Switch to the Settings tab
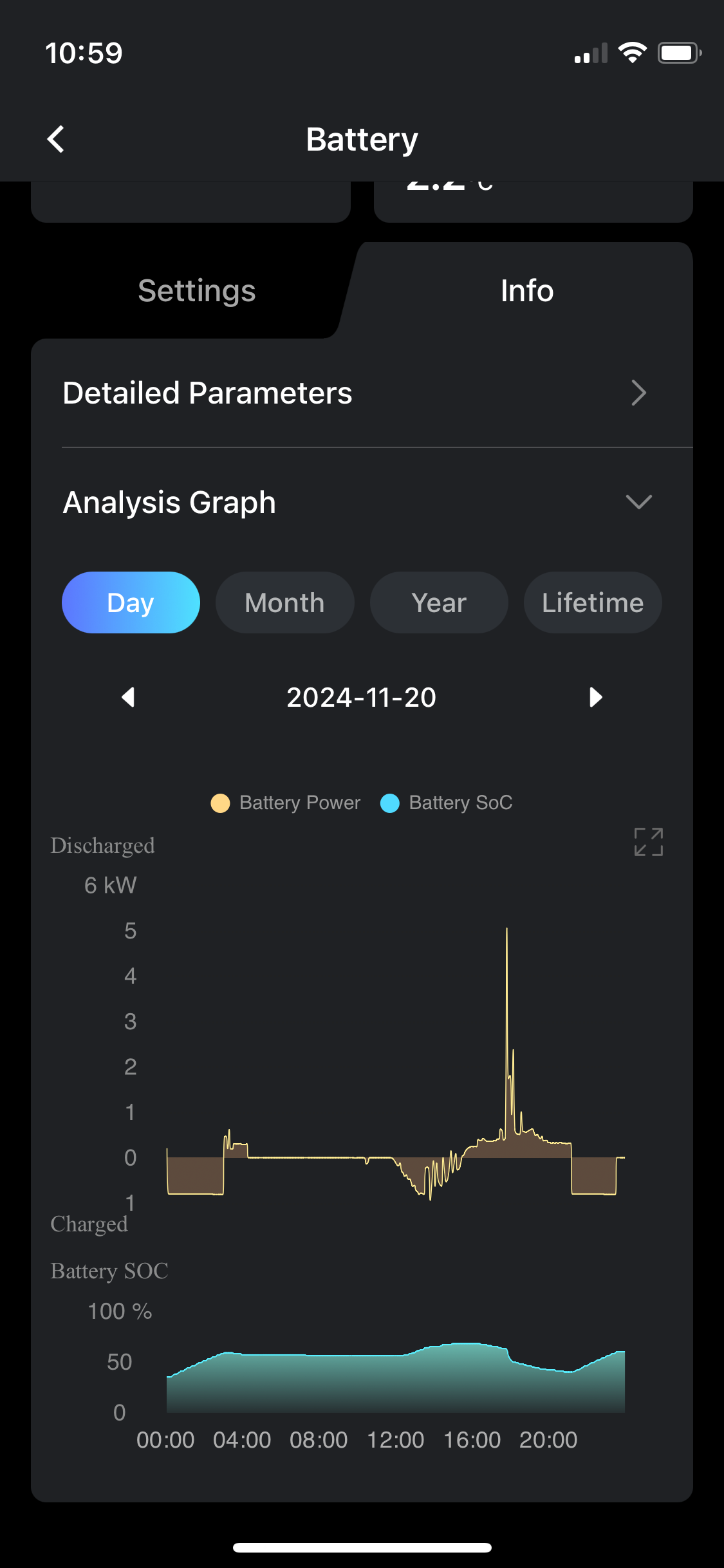The width and height of the screenshot is (724, 1568). (197, 290)
